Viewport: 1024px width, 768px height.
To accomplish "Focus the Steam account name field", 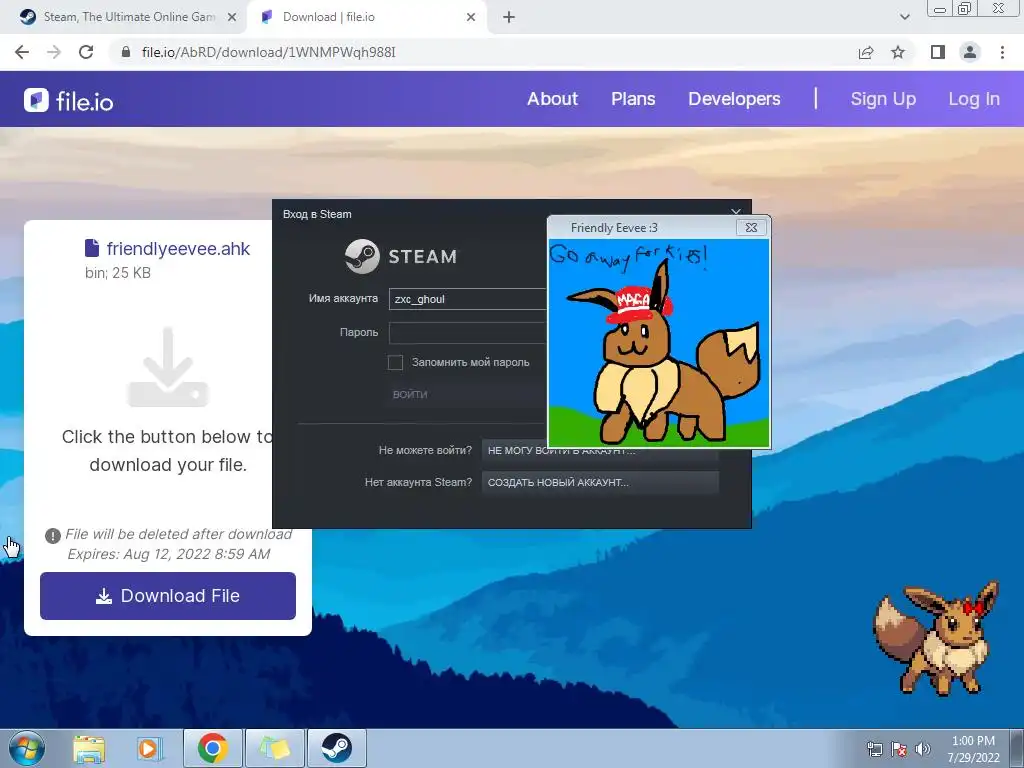I will 468,299.
